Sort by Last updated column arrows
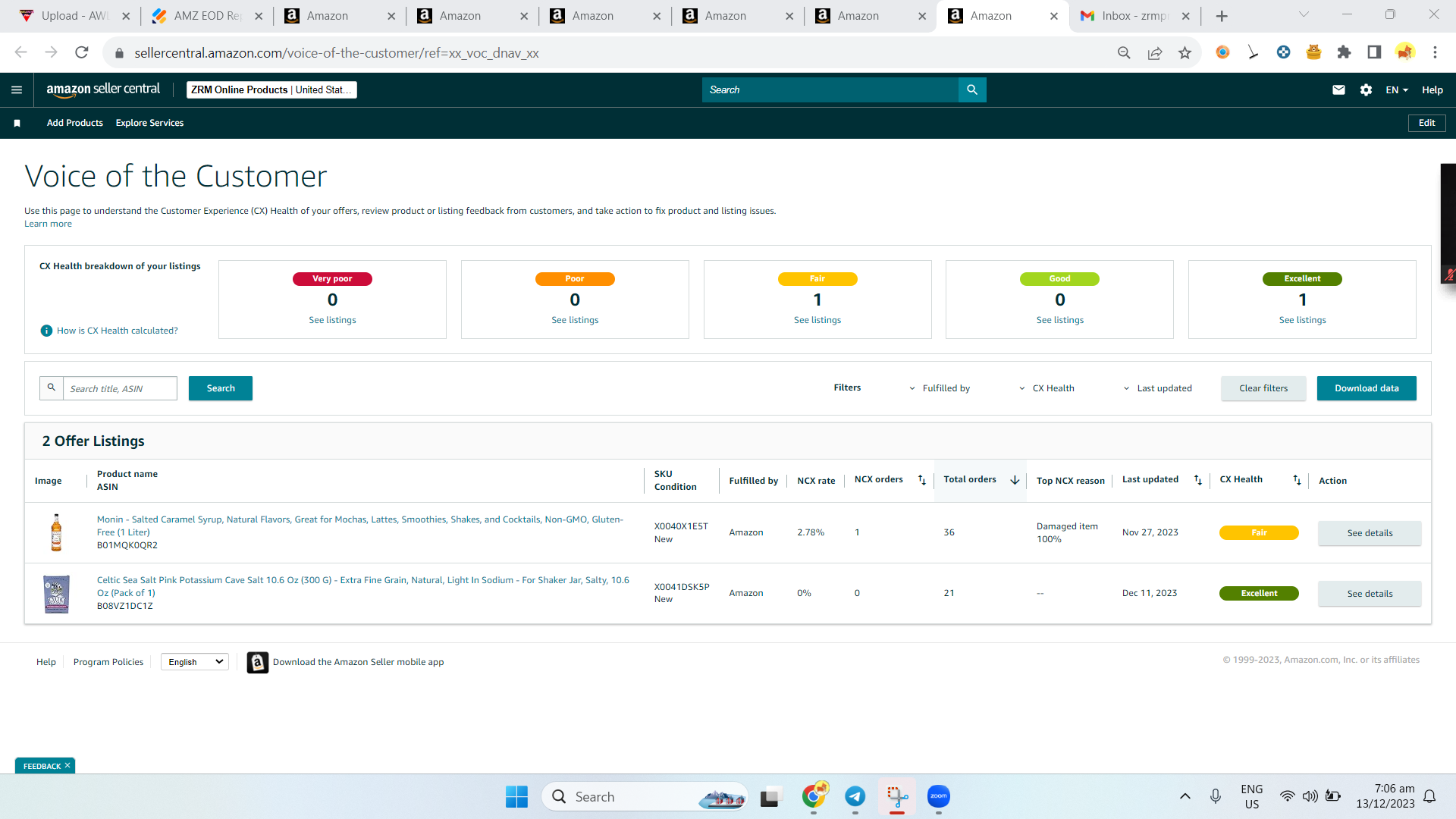 click(1198, 480)
